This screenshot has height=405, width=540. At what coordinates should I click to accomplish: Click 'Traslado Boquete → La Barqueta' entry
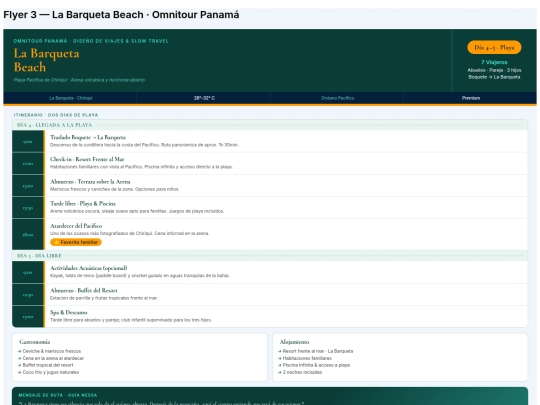(x=88, y=137)
